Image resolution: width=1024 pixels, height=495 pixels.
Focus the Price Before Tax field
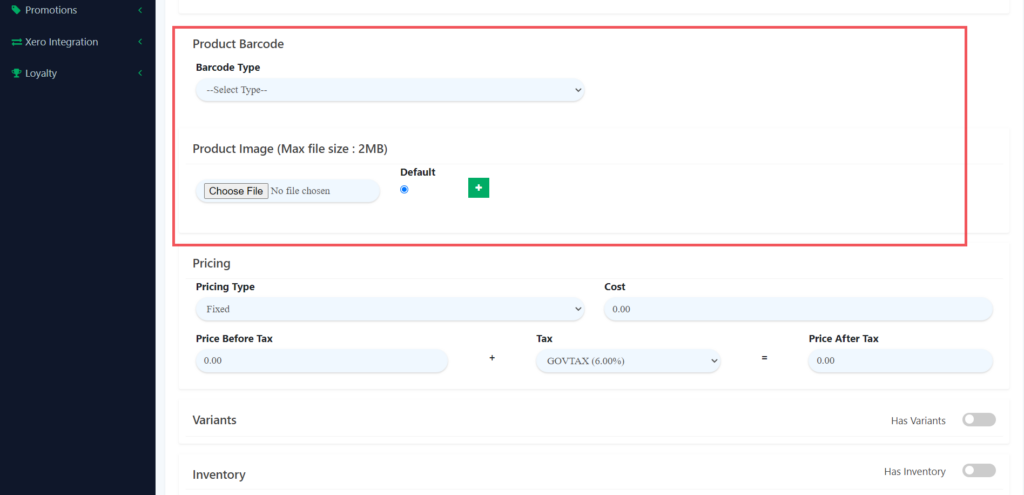pyautogui.click(x=321, y=360)
